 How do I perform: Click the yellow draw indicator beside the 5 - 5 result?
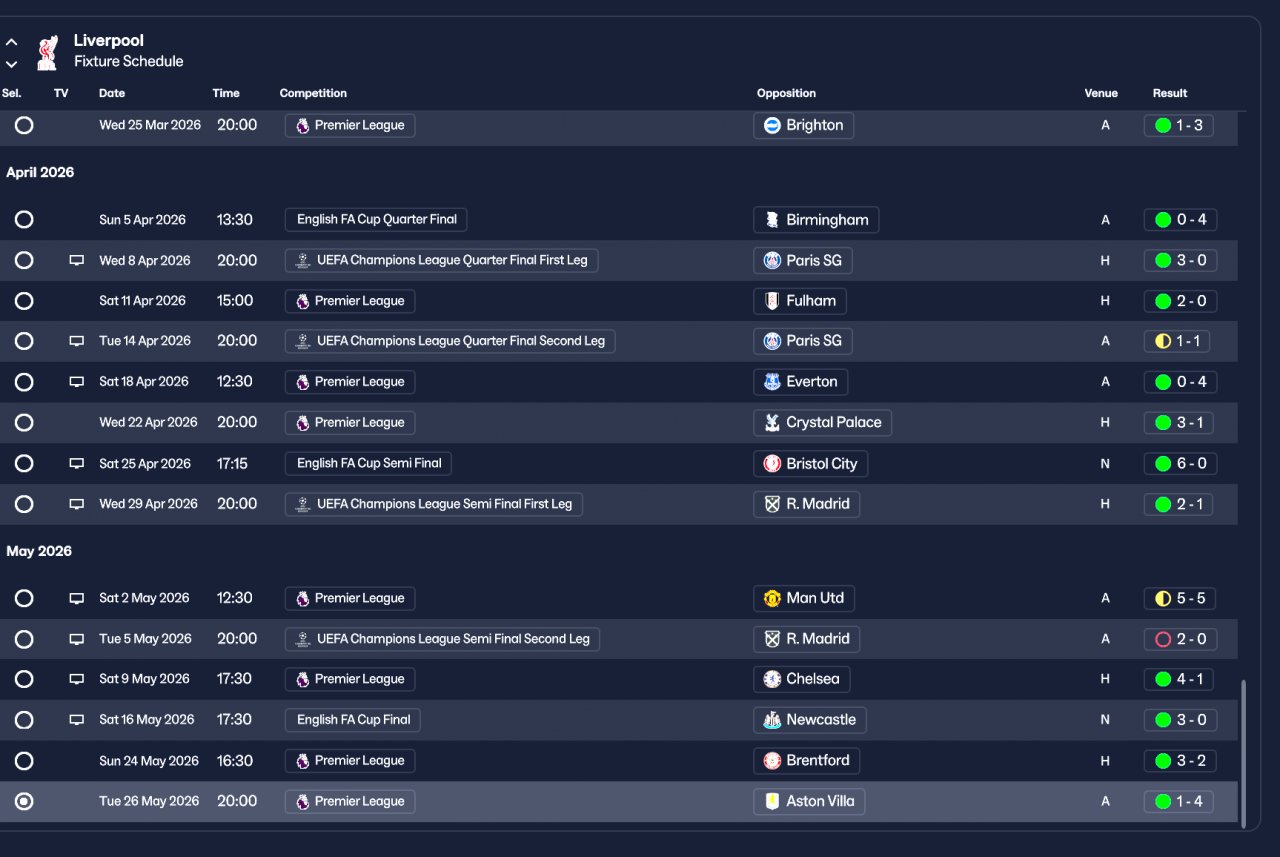click(1163, 598)
